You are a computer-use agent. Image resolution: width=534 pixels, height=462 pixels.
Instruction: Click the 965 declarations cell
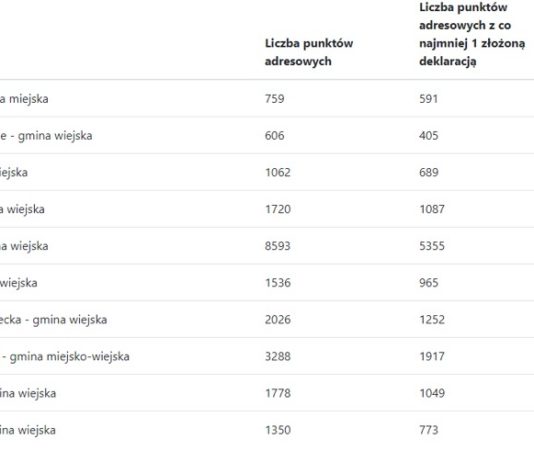(x=429, y=283)
